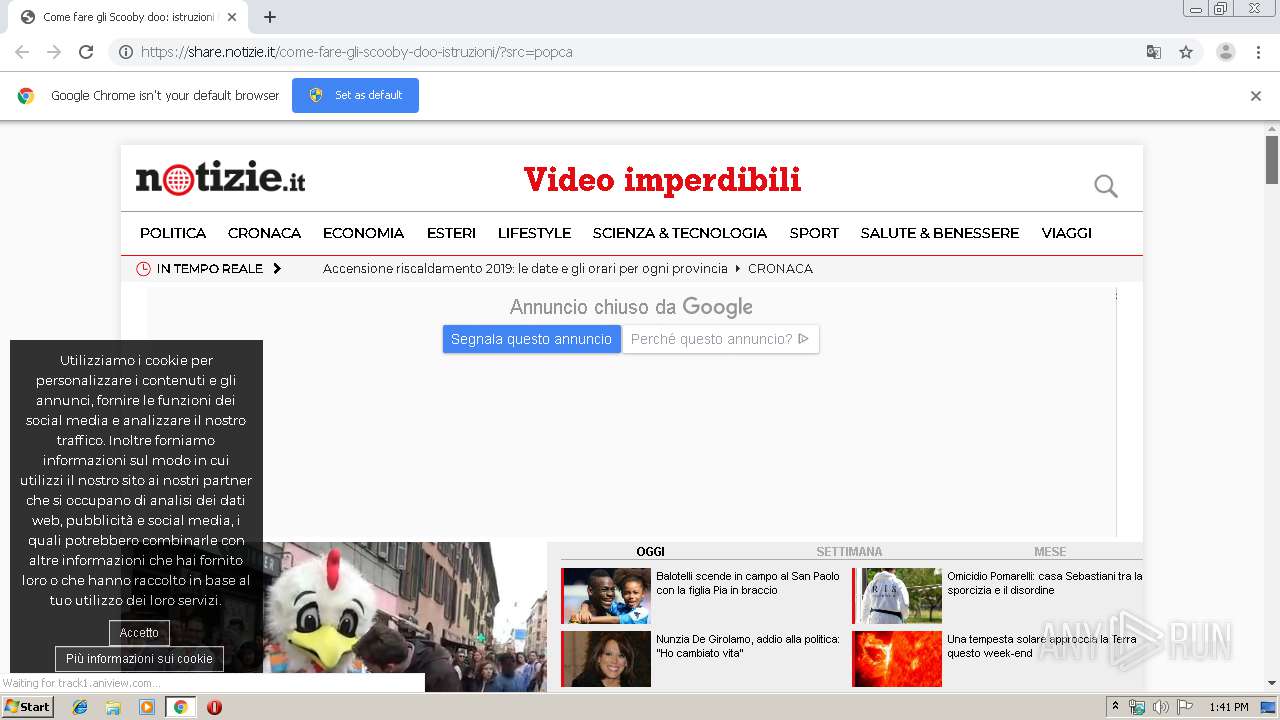This screenshot has height=720, width=1280.
Task: Click the IN TEMPO REALE clock icon
Action: pos(143,269)
